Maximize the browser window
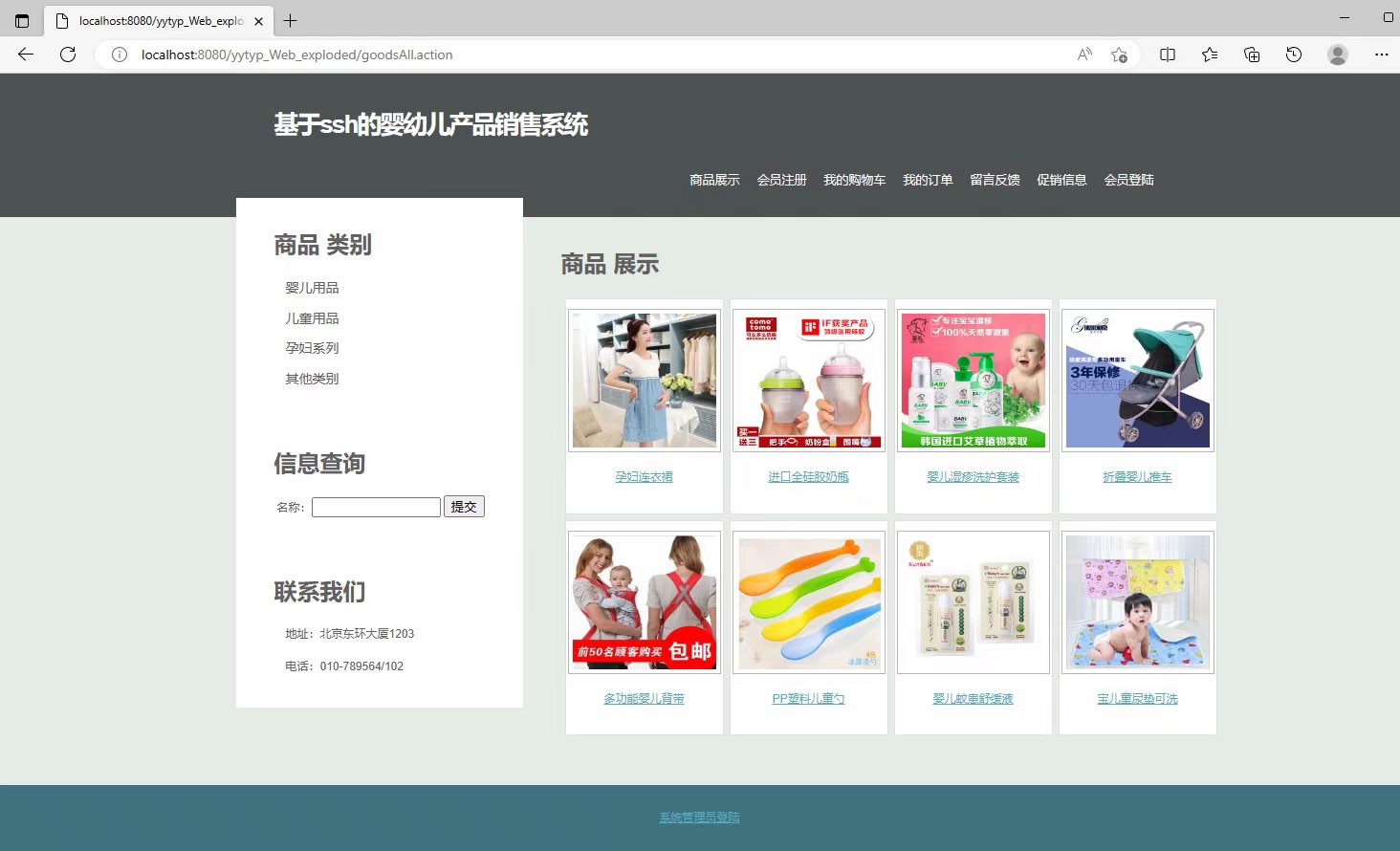The width and height of the screenshot is (1400, 851). pos(1389,17)
